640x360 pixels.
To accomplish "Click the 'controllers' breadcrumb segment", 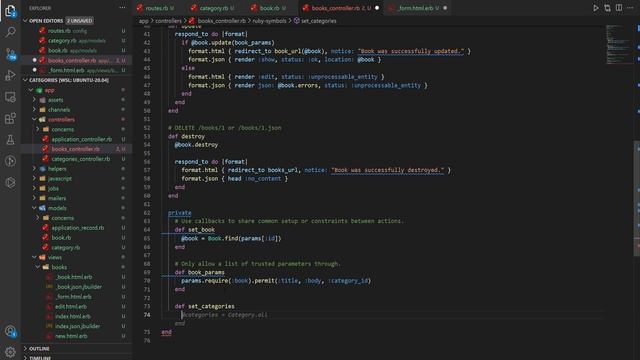I will 168,21.
